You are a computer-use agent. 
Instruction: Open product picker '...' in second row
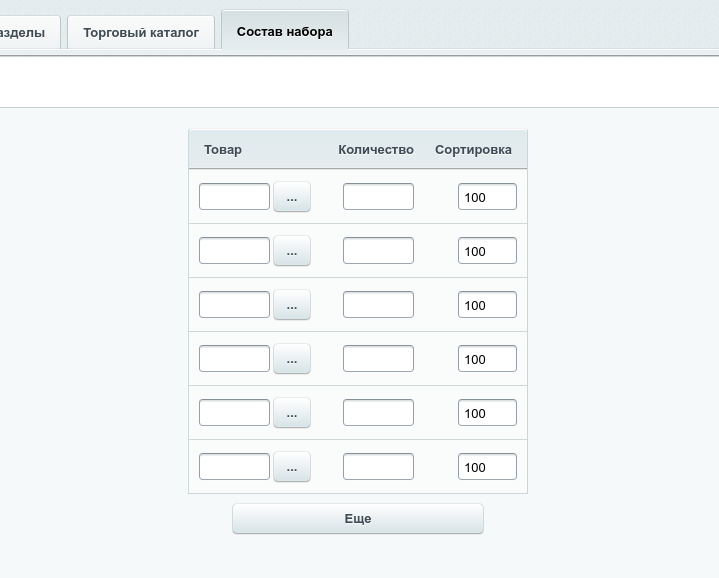click(x=292, y=251)
